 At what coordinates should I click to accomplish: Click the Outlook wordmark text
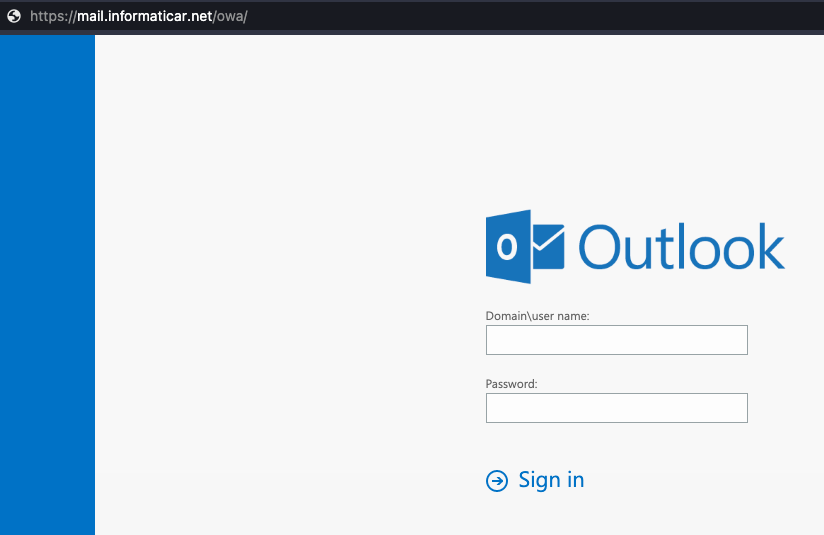(x=682, y=246)
